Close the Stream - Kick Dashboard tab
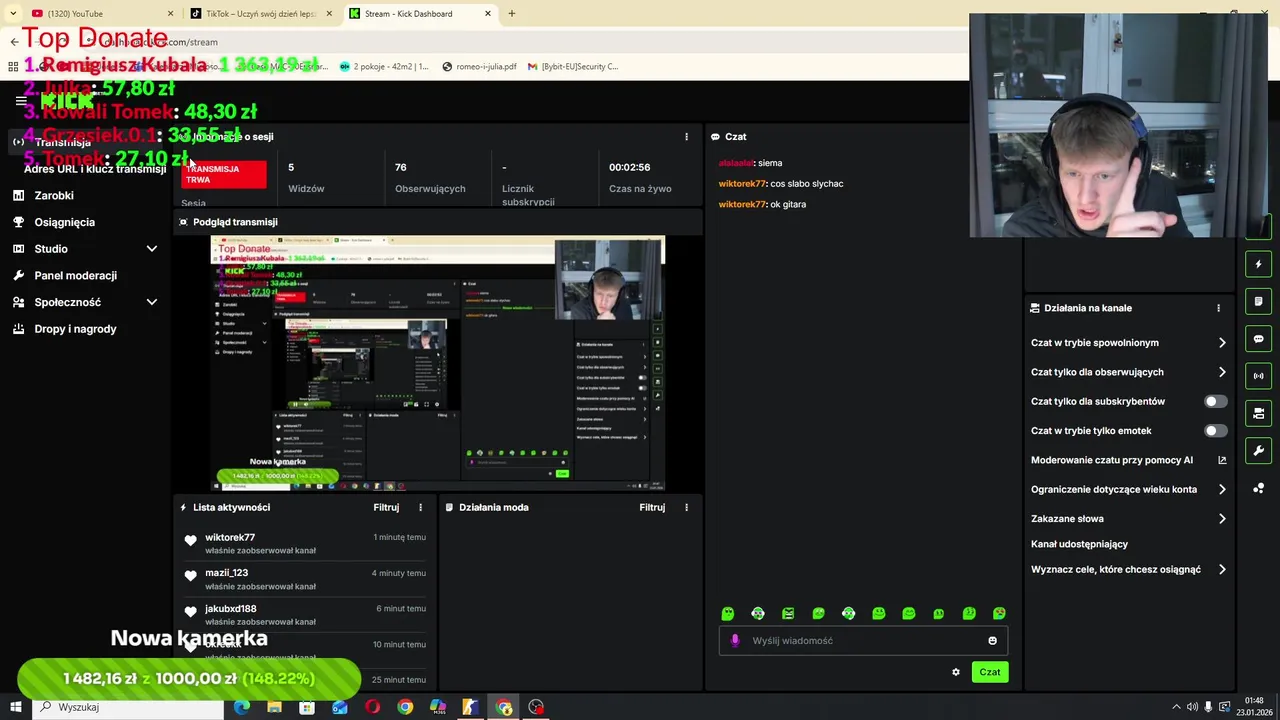The width and height of the screenshot is (1280, 720). (488, 14)
